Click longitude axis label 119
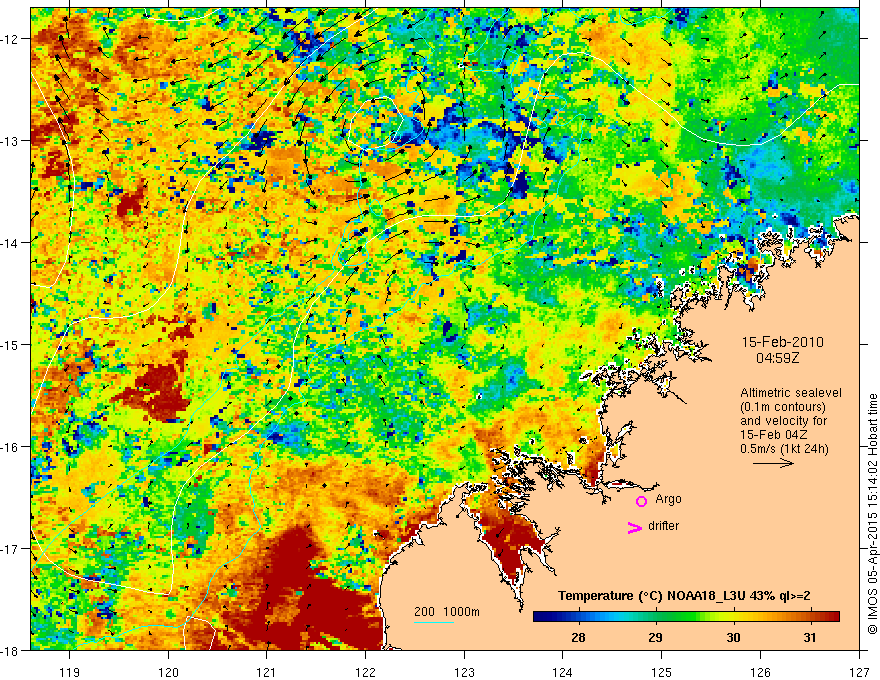This screenshot has height=680, width=880. (x=70, y=672)
